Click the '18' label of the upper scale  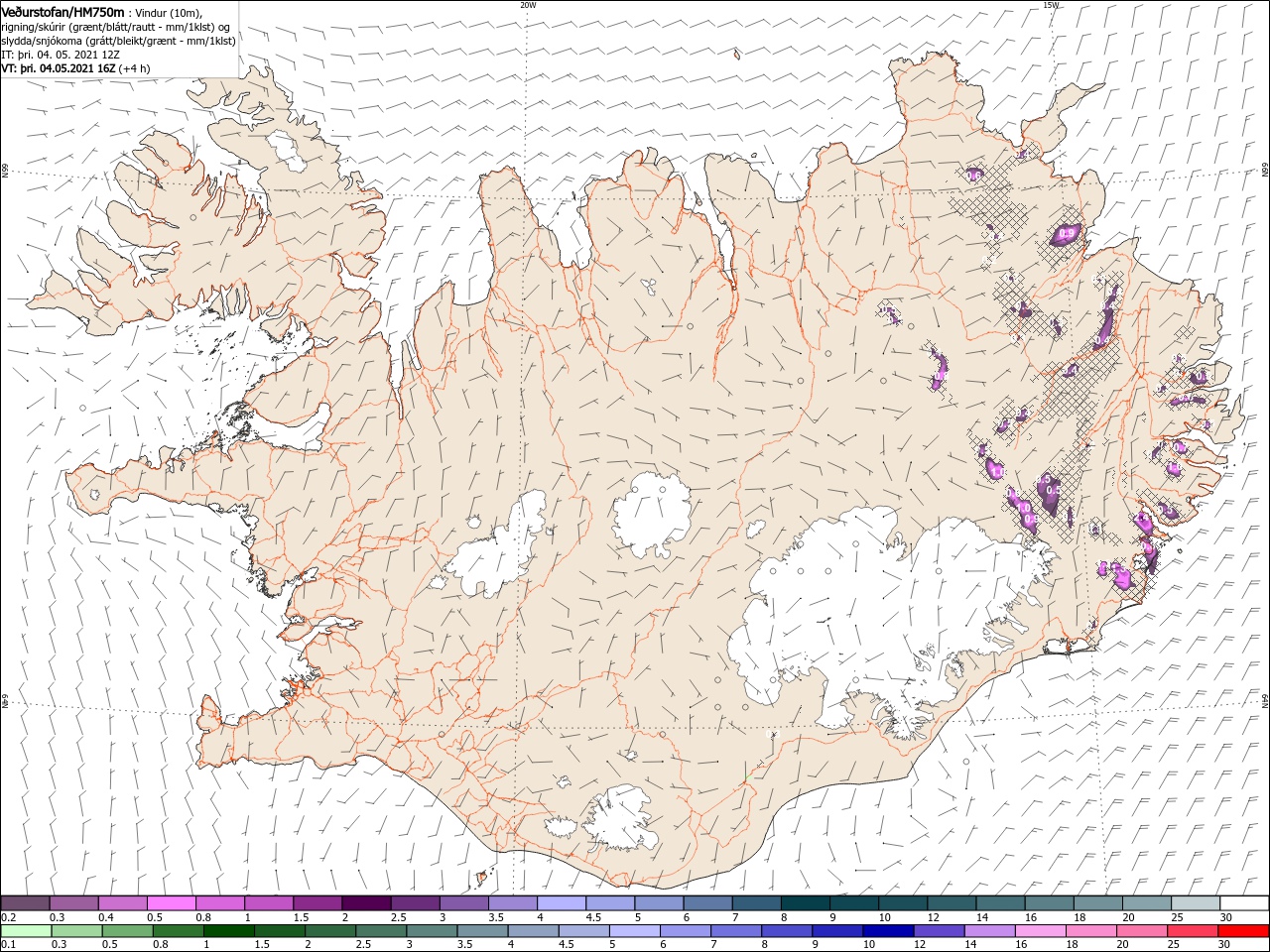(x=1079, y=917)
